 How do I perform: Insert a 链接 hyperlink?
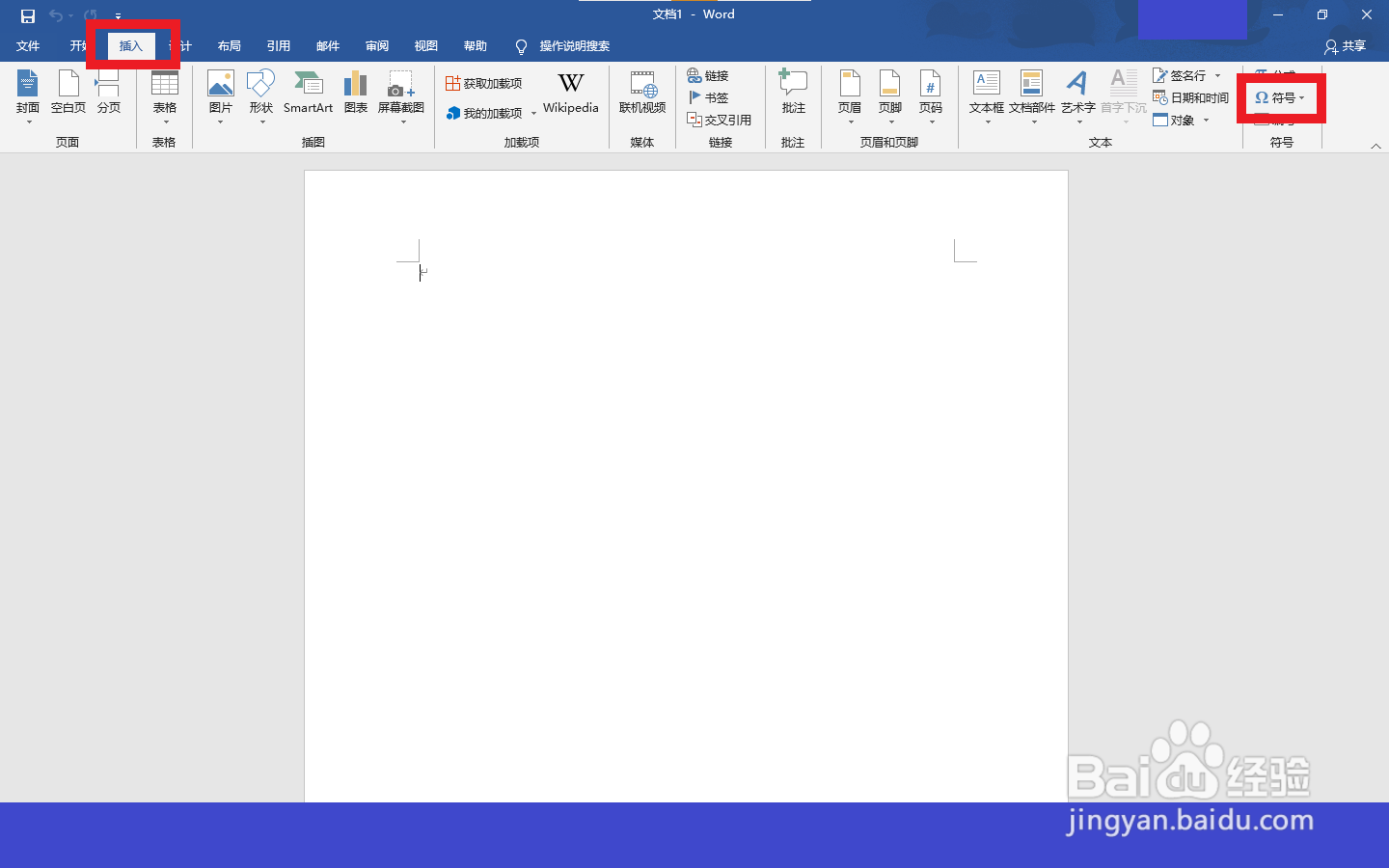coord(708,75)
